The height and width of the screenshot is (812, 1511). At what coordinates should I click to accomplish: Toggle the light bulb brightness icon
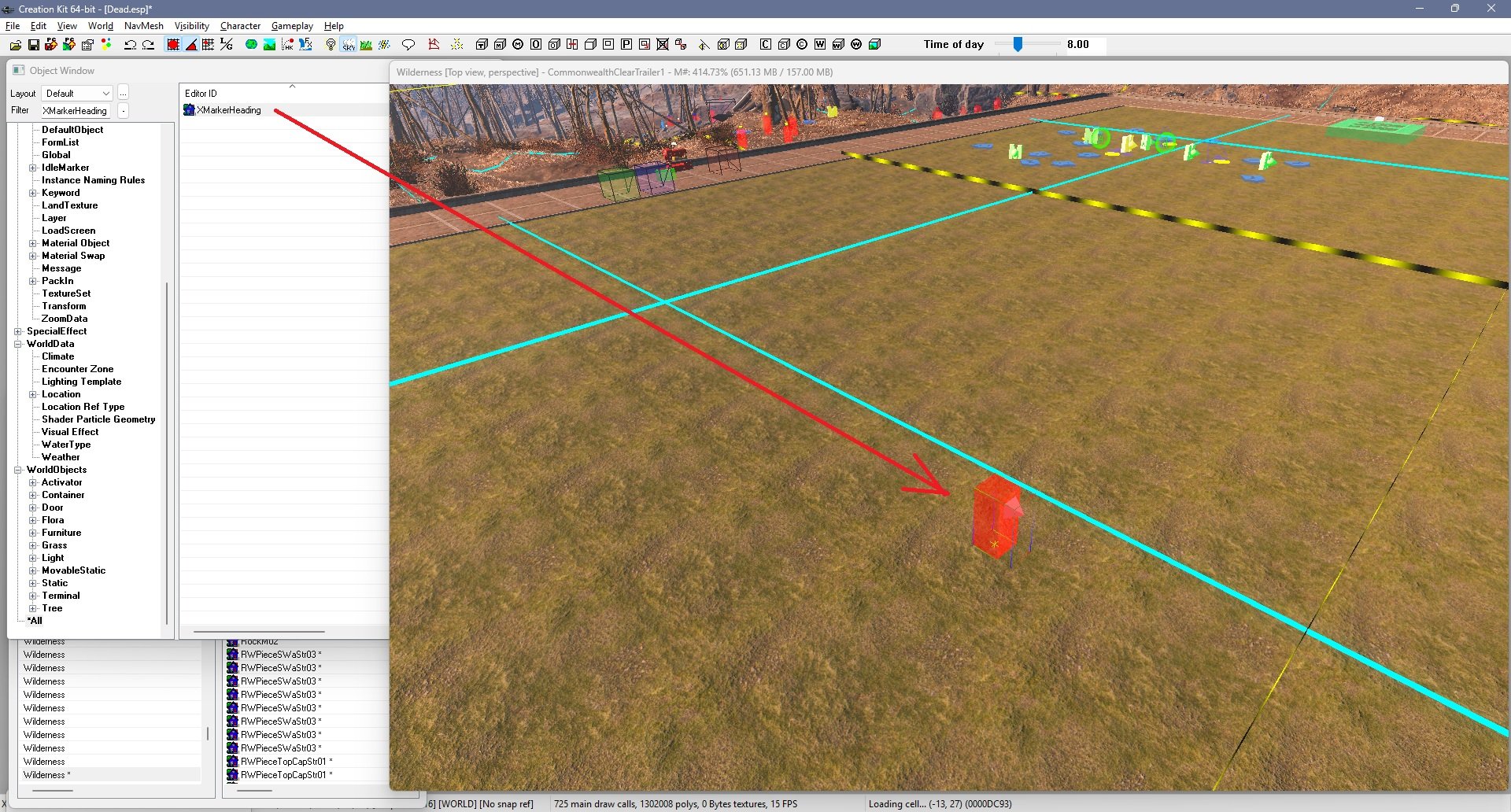tap(331, 45)
